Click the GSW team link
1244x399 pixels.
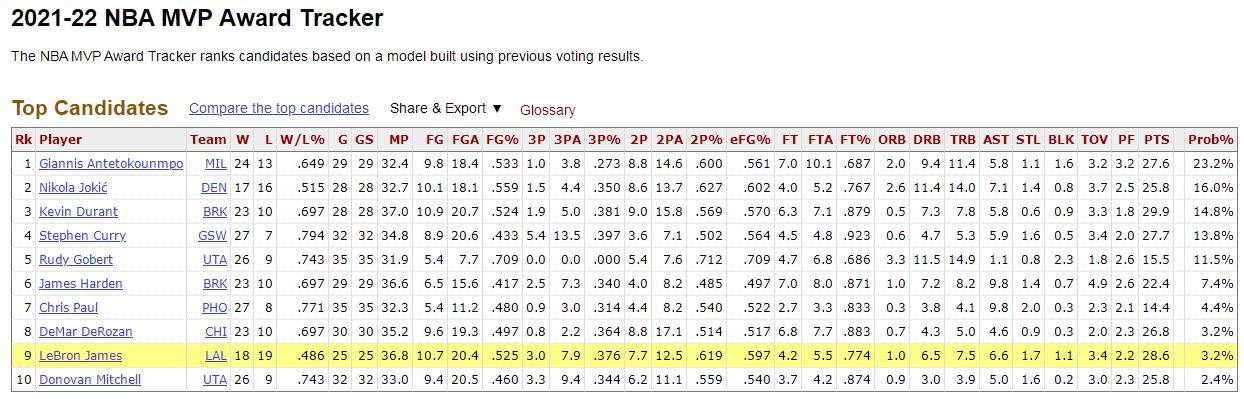213,236
